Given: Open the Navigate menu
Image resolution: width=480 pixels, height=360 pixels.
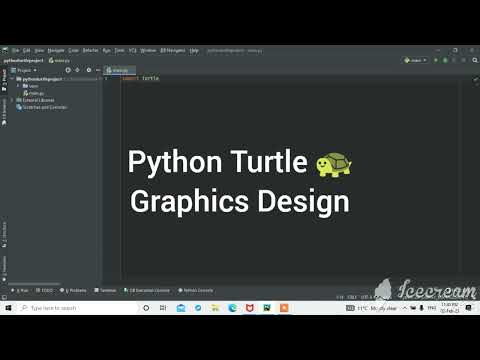Looking at the screenshot, I should pos(56,51).
